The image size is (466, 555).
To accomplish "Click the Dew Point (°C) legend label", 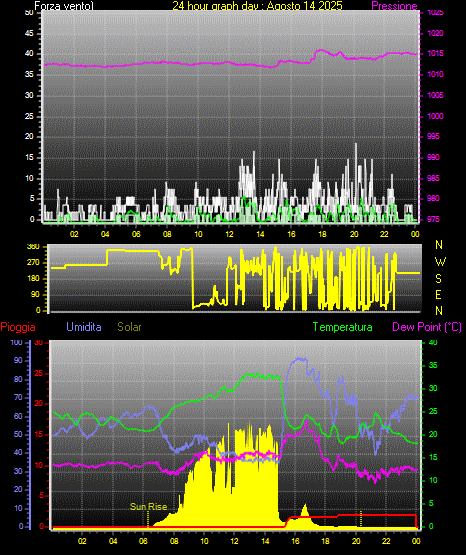I will pos(427,327).
